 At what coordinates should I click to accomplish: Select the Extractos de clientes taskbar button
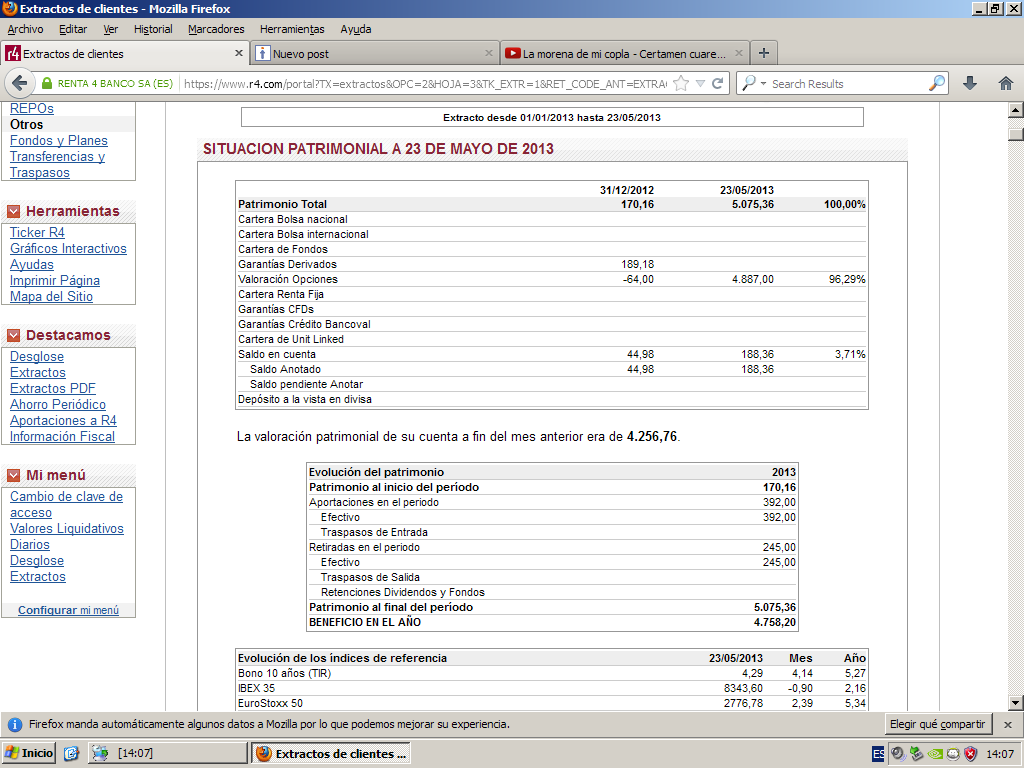332,754
